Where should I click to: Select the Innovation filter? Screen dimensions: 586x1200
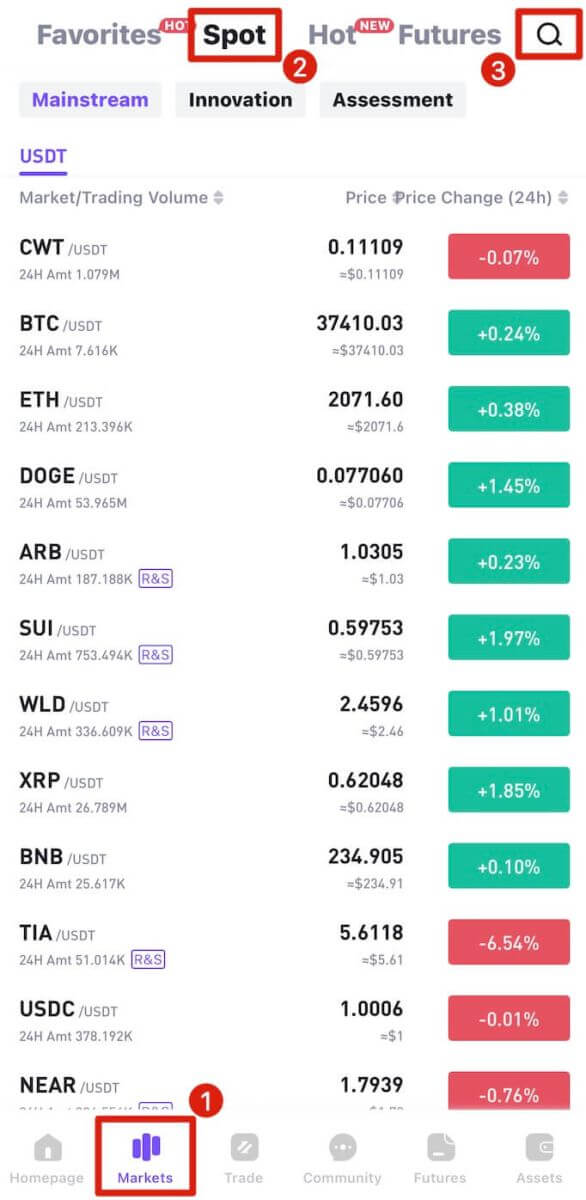point(240,99)
